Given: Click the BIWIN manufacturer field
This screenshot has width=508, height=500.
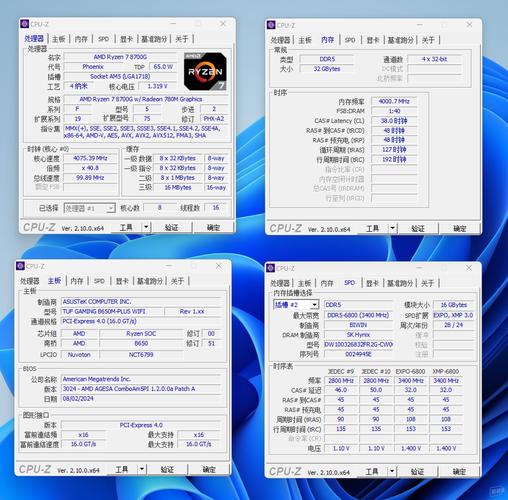Looking at the screenshot, I should coord(358,325).
